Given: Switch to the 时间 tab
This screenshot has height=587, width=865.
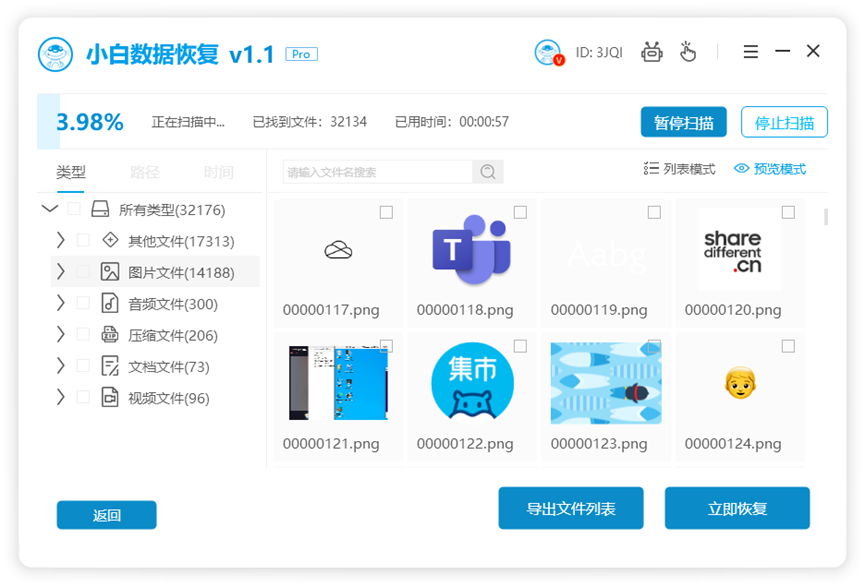Looking at the screenshot, I should (218, 172).
